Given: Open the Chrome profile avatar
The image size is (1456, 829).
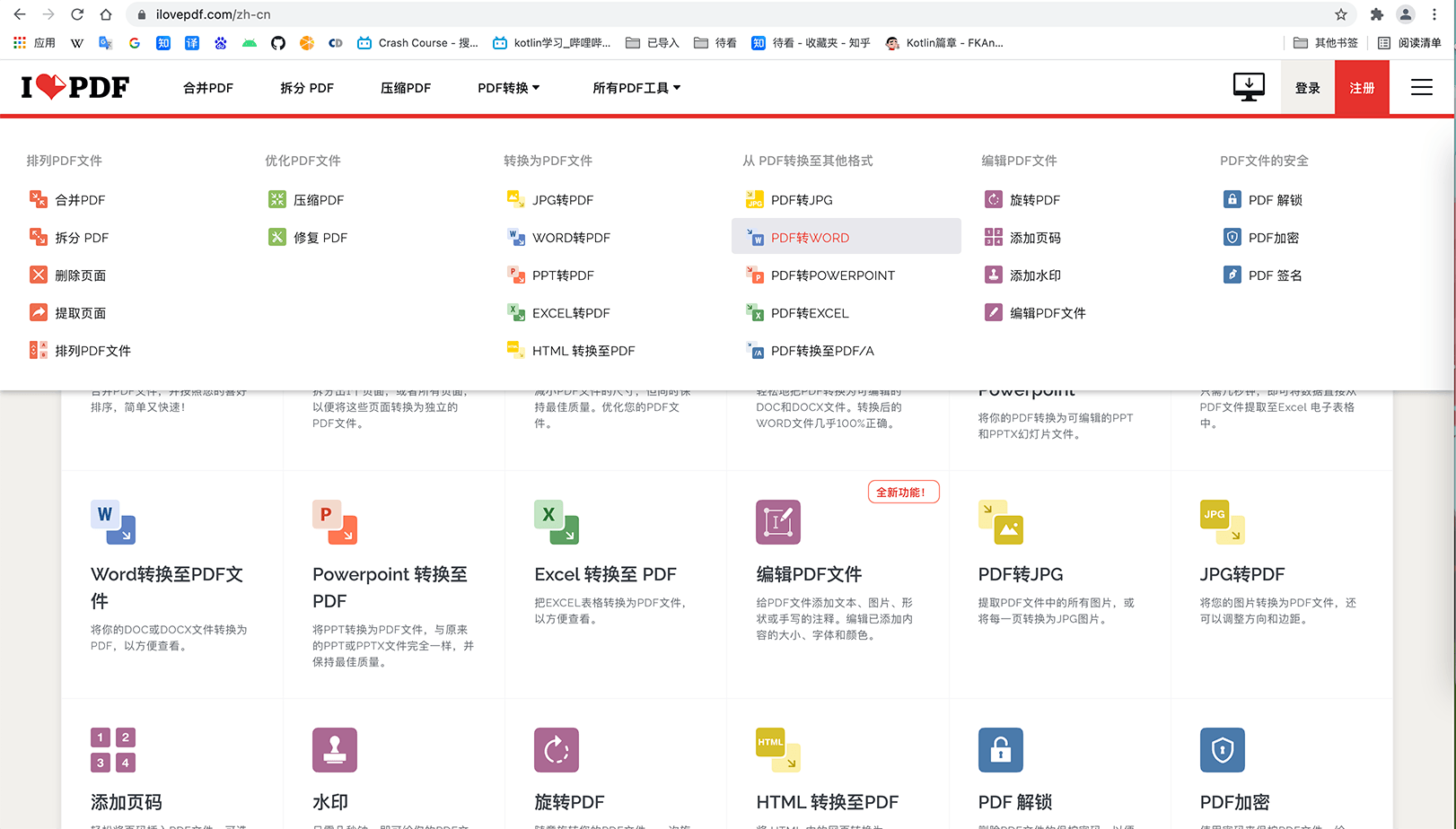Looking at the screenshot, I should [x=1406, y=14].
